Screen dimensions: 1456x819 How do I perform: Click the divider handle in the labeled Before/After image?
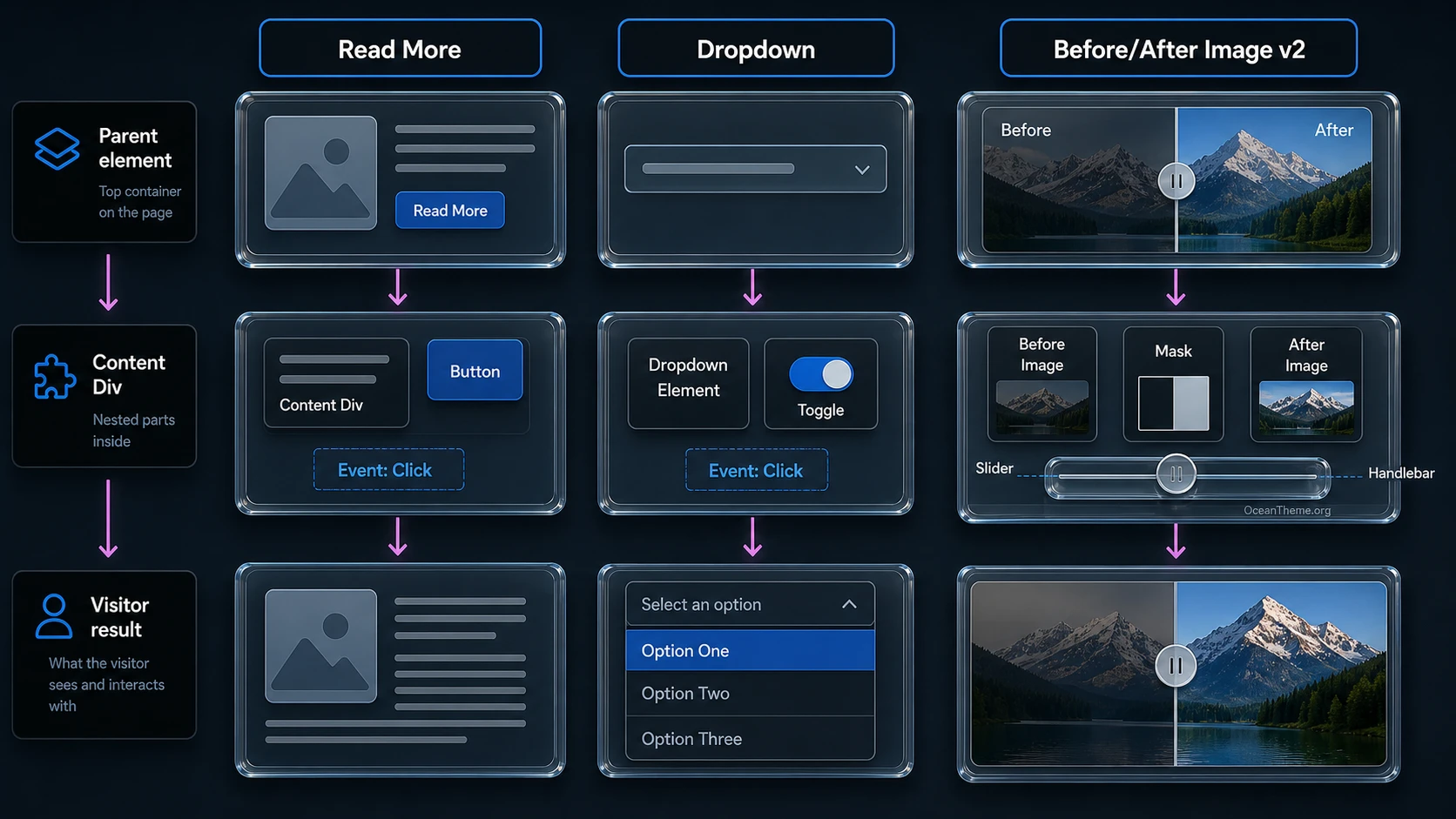click(1176, 181)
